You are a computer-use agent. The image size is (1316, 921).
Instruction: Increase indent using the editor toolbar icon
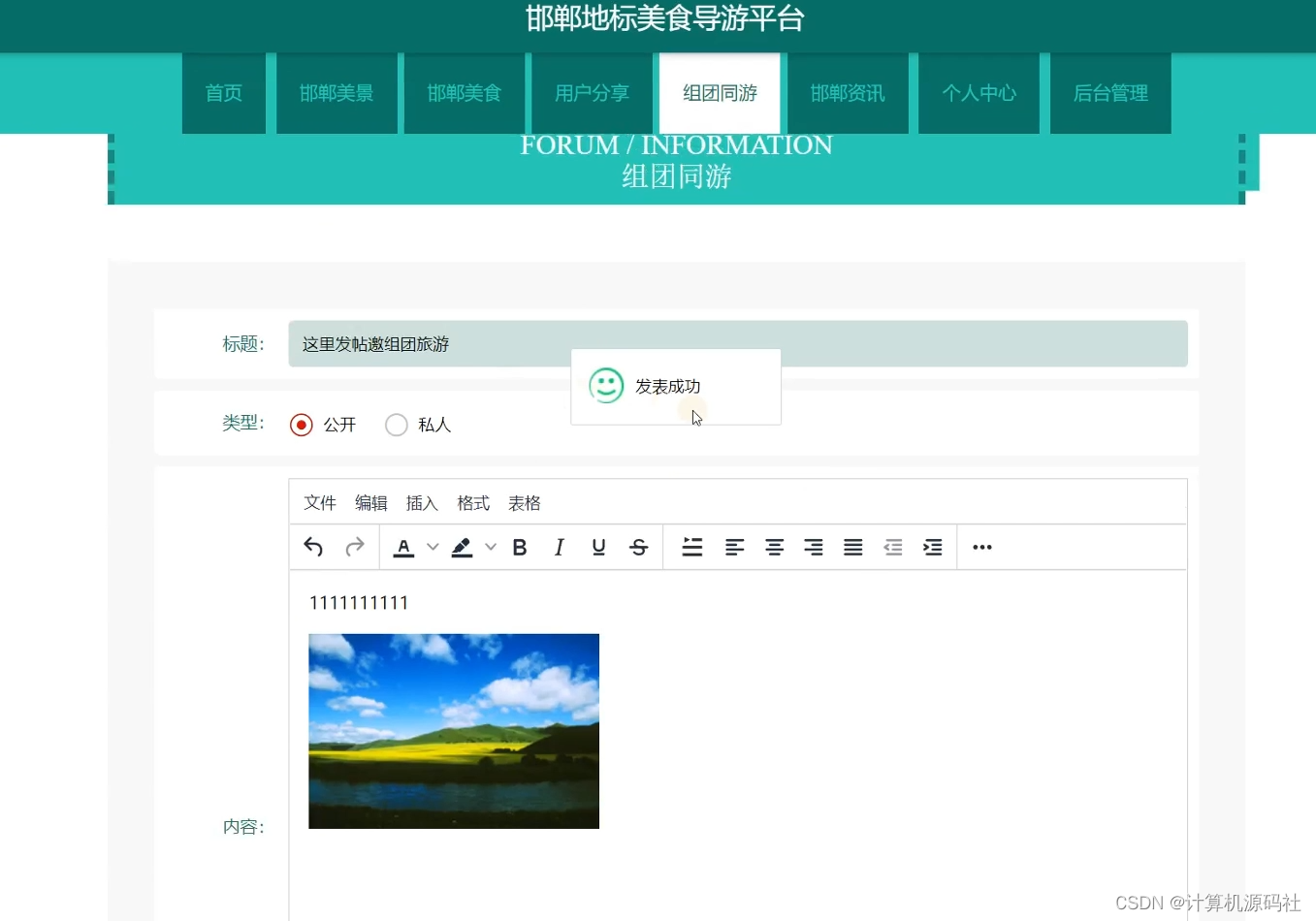(931, 547)
